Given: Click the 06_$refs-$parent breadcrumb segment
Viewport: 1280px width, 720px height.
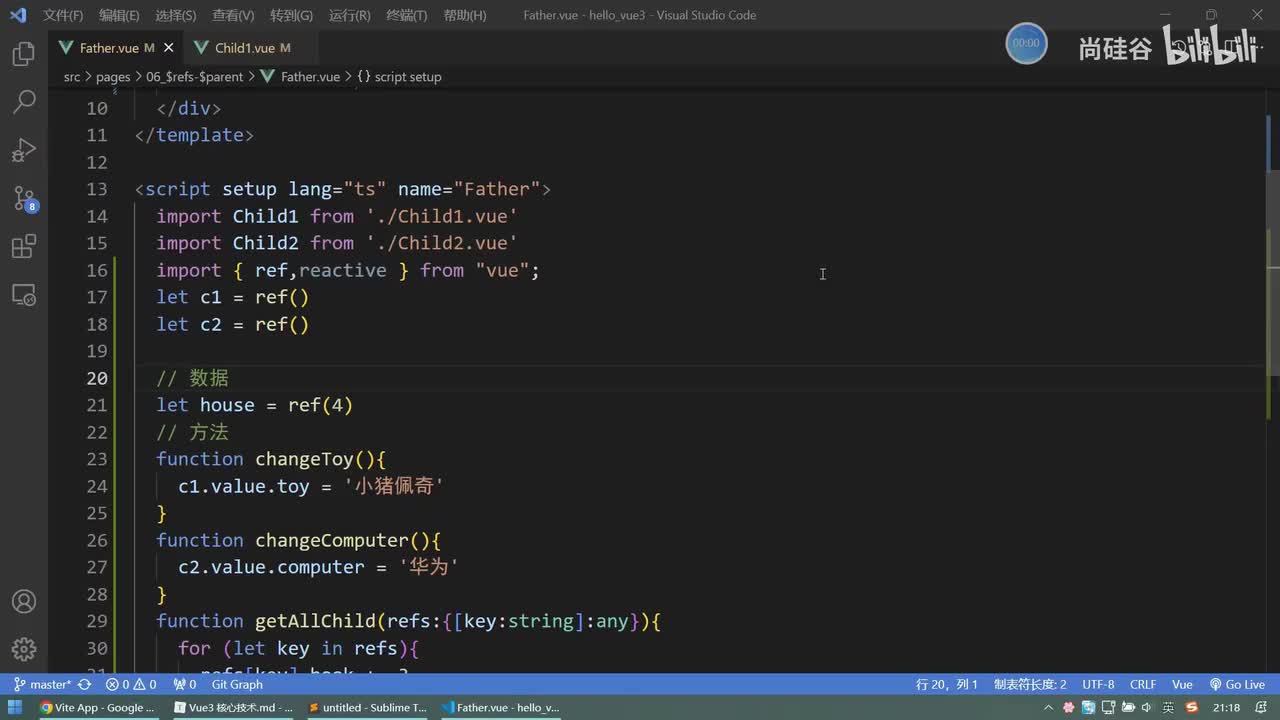Looking at the screenshot, I should [x=194, y=77].
